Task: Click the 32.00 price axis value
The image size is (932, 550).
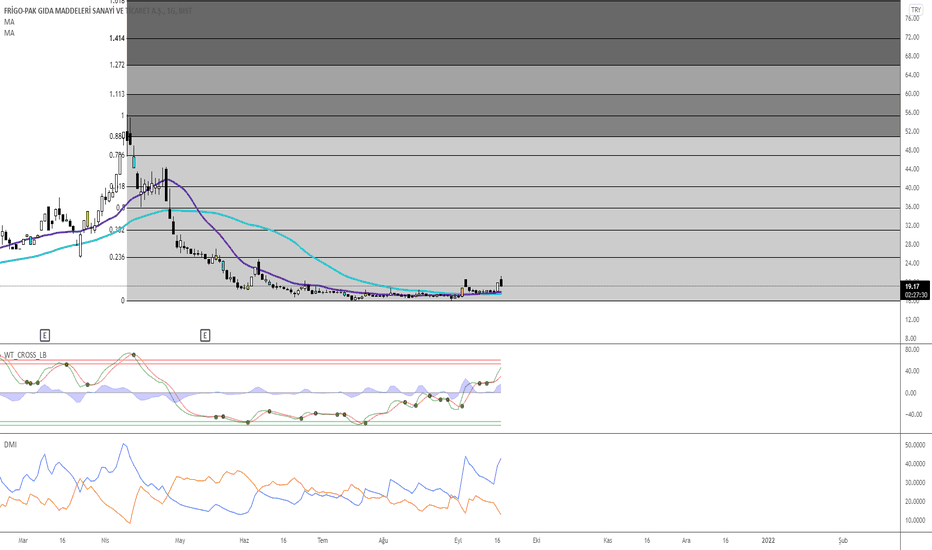Action: pyautogui.click(x=912, y=226)
